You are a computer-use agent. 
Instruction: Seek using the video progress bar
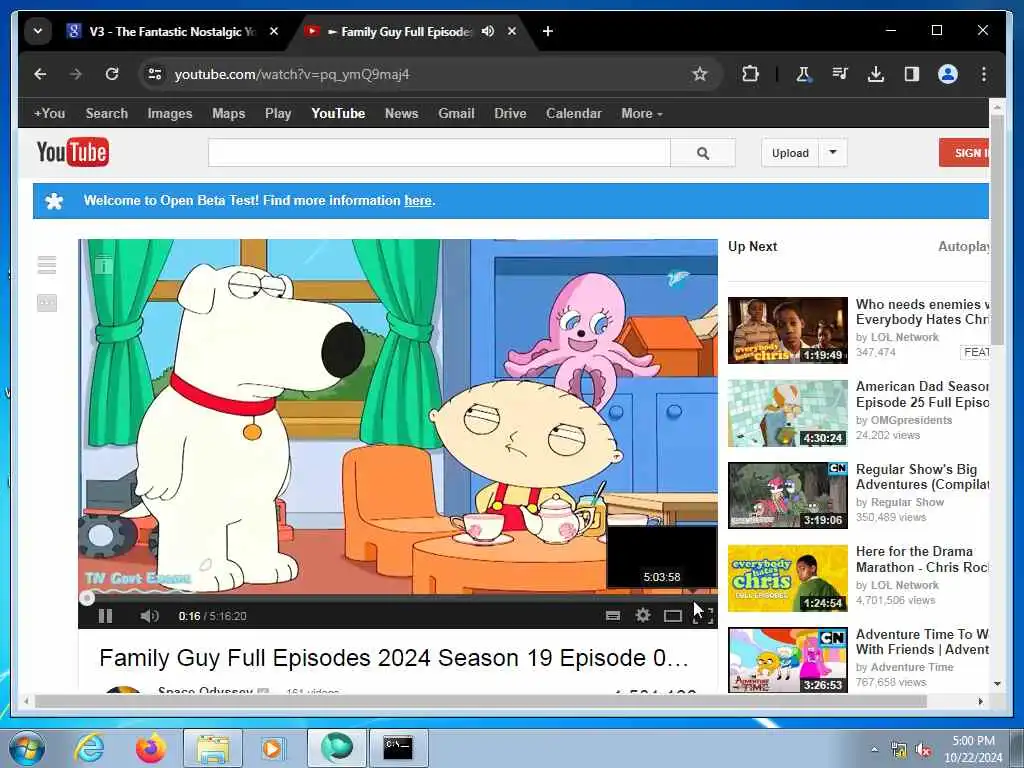click(x=398, y=598)
